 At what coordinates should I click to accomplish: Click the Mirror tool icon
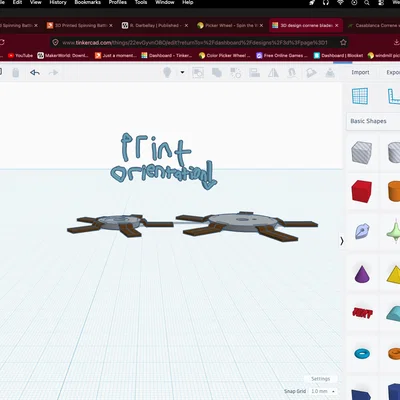pos(273,73)
